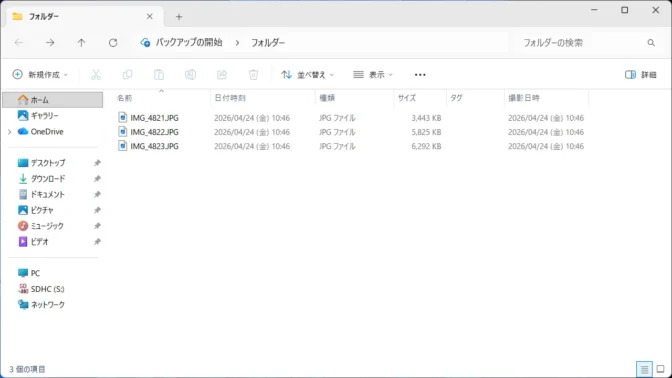
Task: Select file name IMG_4821.JPG
Action: coord(154,118)
